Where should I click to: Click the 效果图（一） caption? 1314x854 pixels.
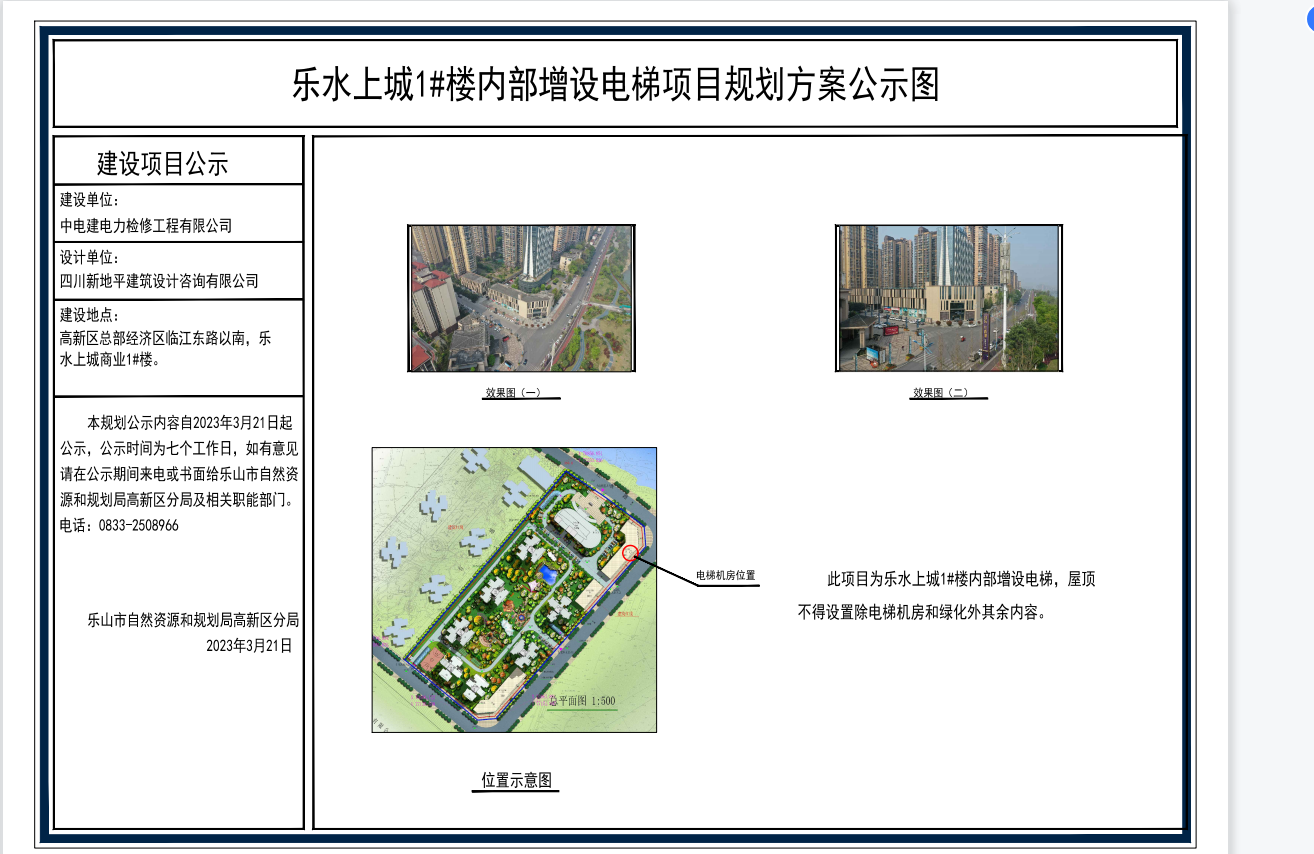pyautogui.click(x=514, y=394)
